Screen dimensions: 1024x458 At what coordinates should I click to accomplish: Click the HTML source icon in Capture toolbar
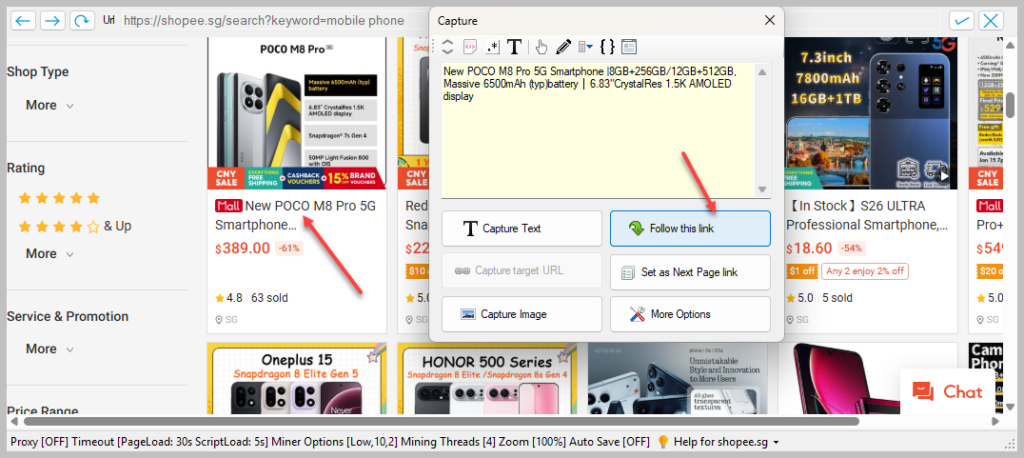469,46
